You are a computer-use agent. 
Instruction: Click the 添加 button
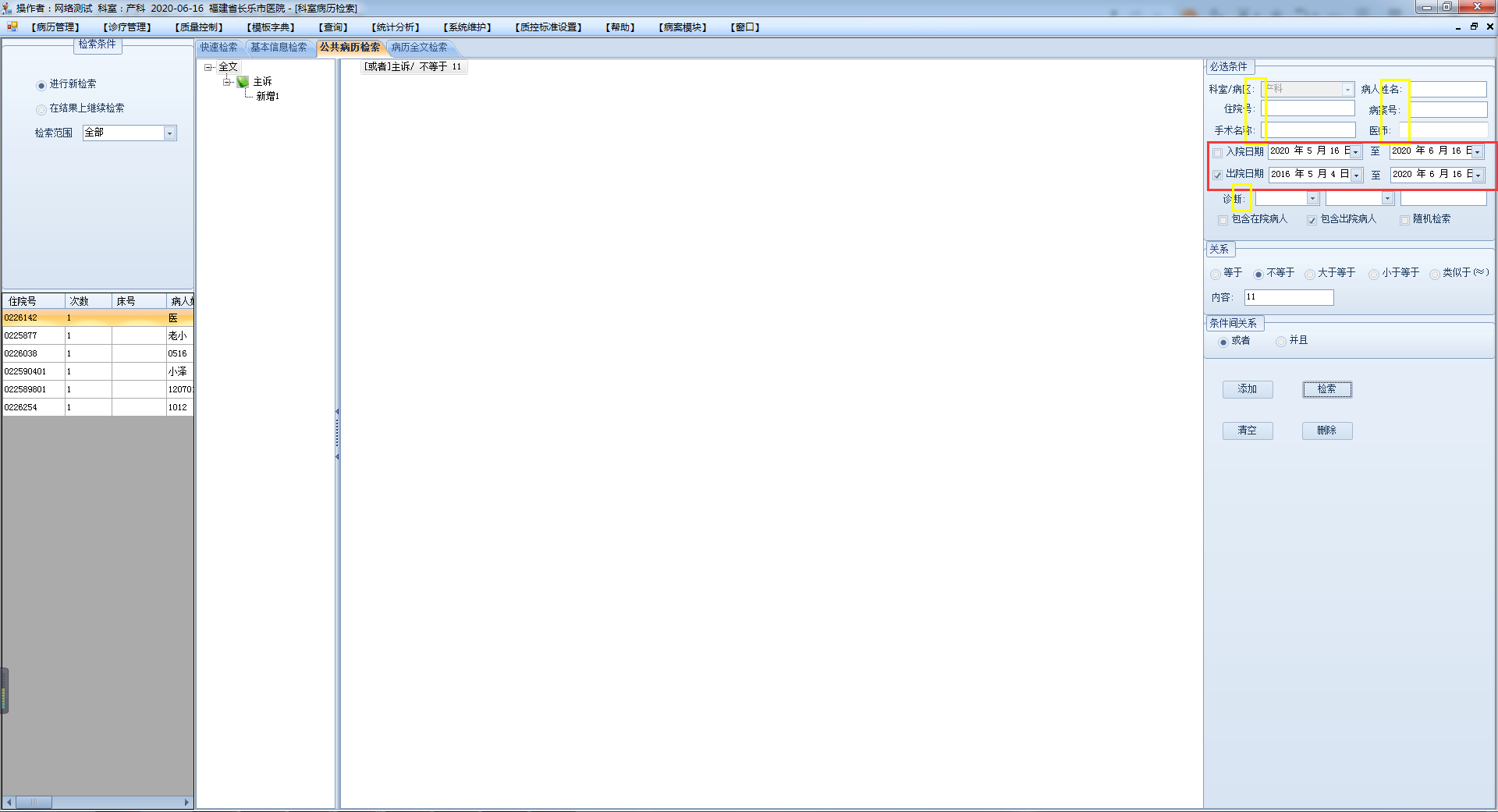pyautogui.click(x=1248, y=389)
